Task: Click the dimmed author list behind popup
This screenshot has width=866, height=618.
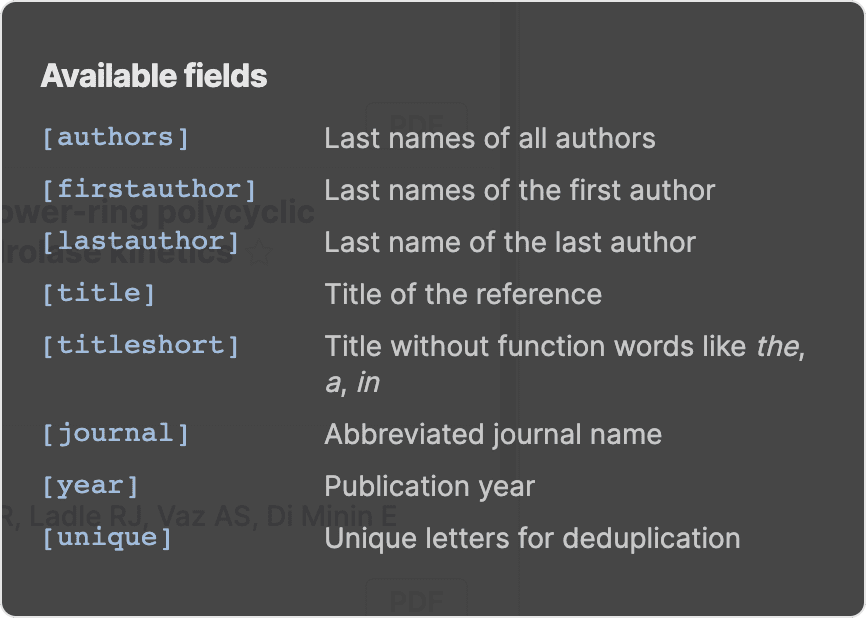Action: coord(200,516)
